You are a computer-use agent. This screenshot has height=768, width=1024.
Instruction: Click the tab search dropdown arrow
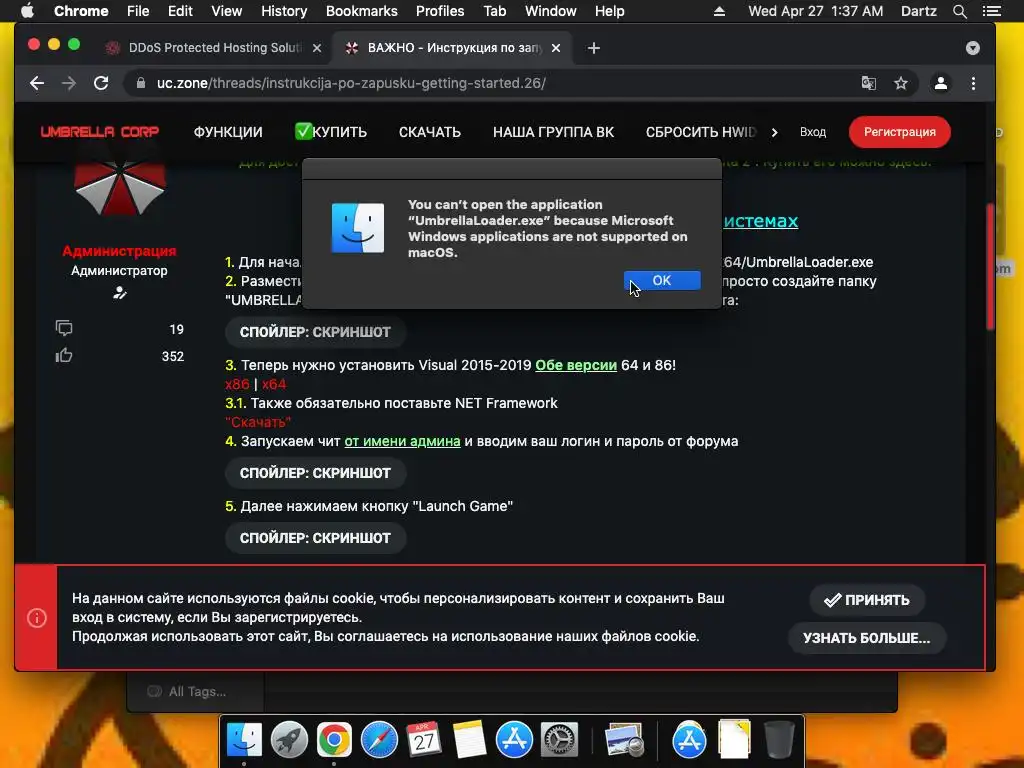coord(972,48)
